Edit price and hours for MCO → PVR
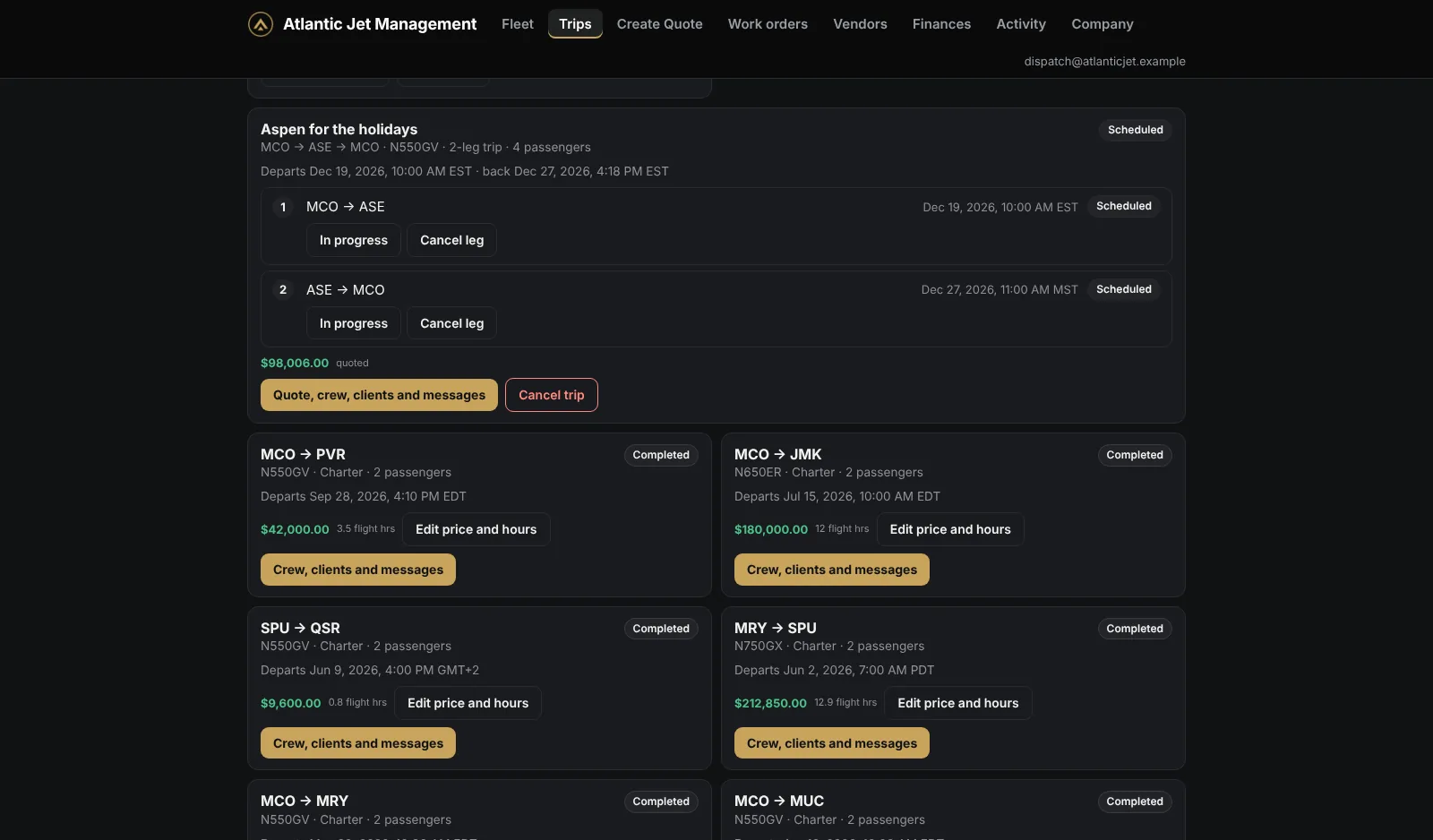Screen dimensions: 1433x840 476,529
